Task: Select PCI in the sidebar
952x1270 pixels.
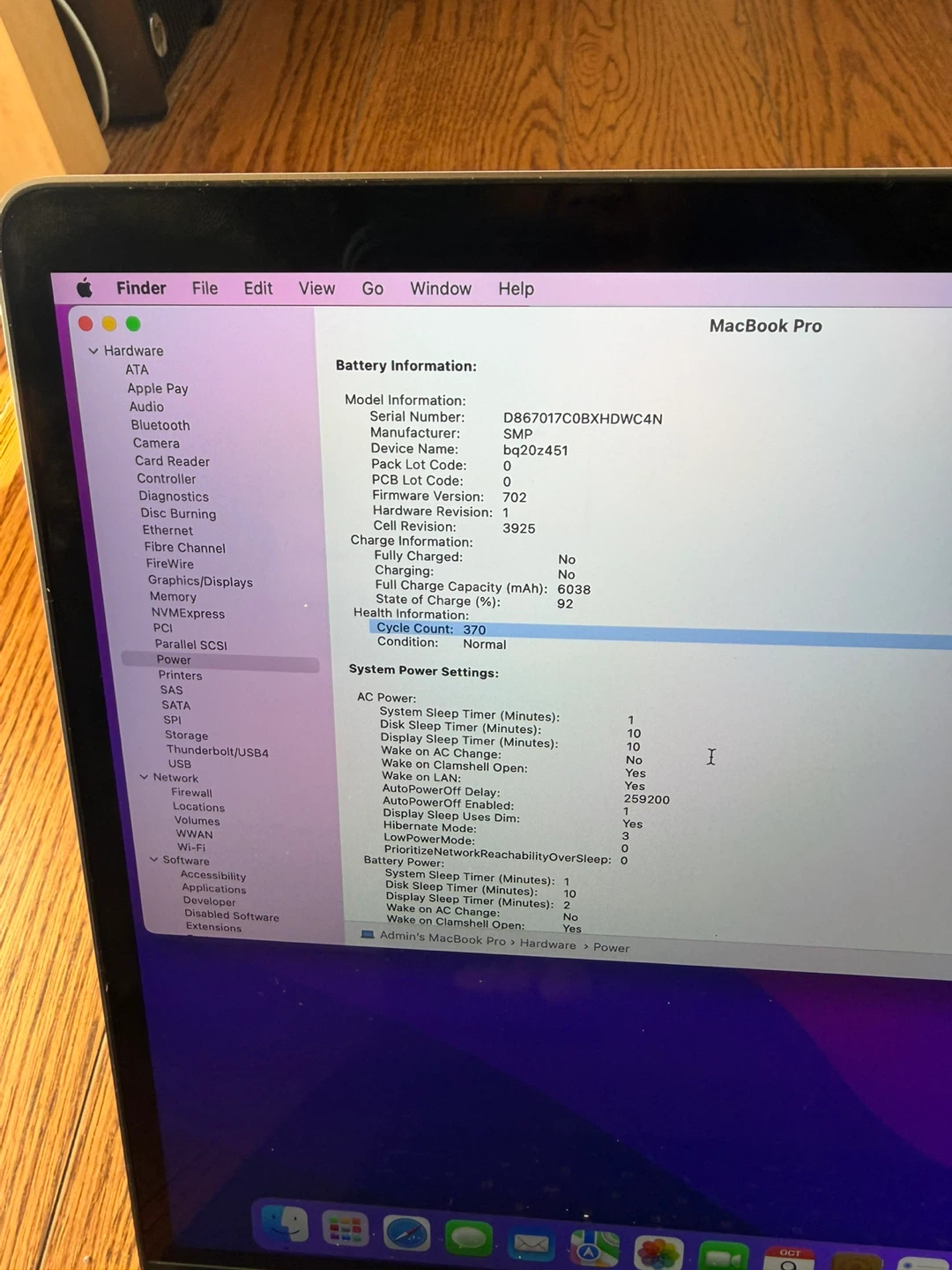Action: [x=163, y=628]
